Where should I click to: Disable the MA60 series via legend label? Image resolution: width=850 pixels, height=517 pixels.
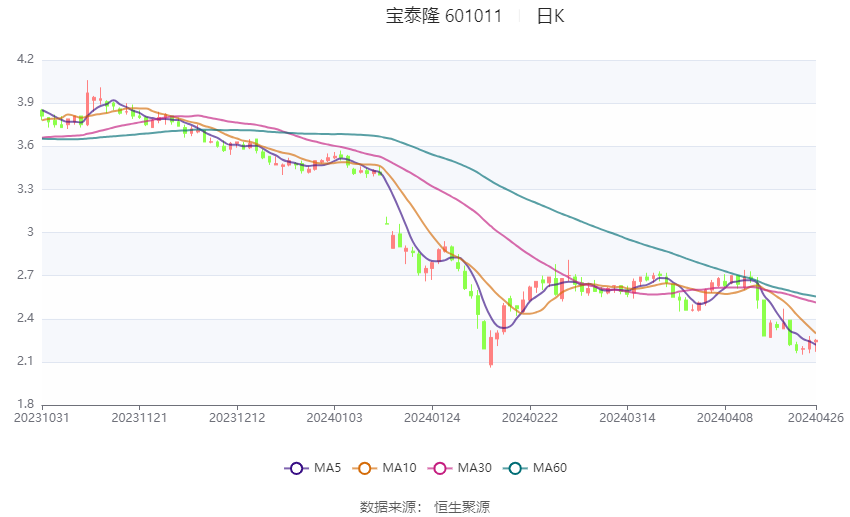(x=549, y=467)
